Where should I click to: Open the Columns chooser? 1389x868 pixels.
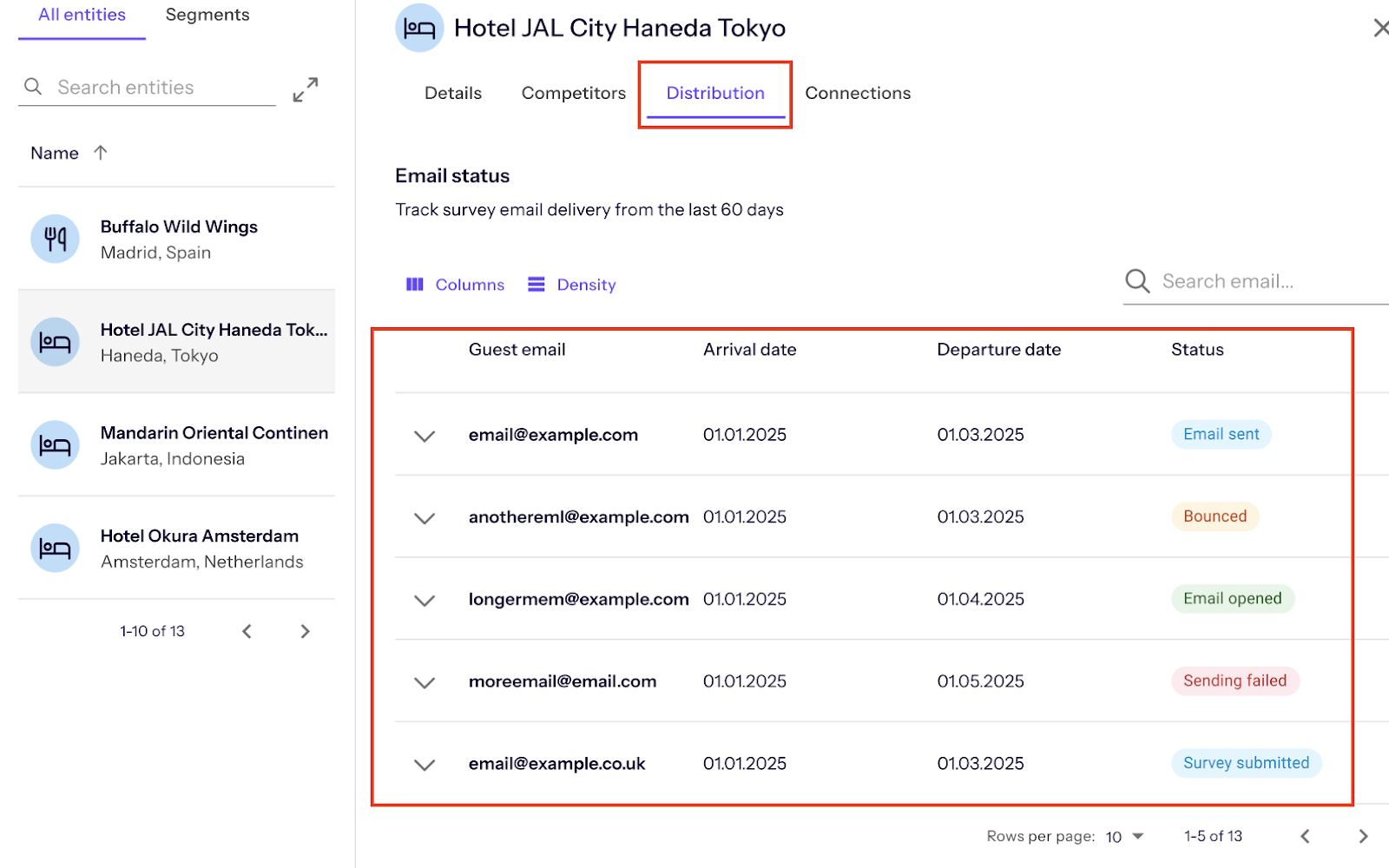[x=455, y=285]
